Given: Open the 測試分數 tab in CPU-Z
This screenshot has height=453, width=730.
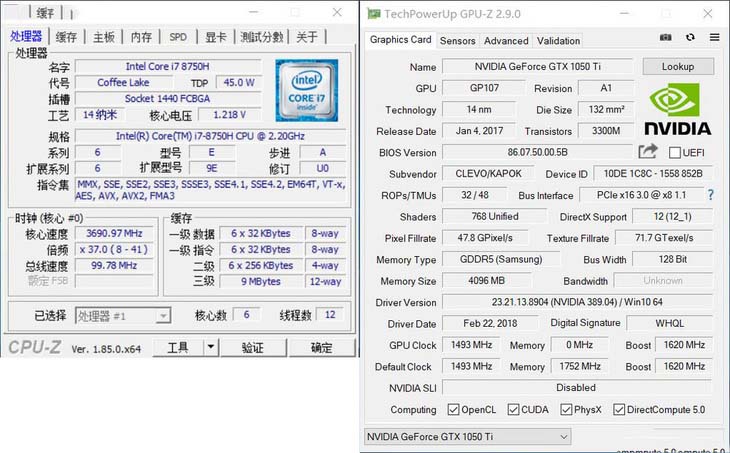Looking at the screenshot, I should click(x=262, y=37).
